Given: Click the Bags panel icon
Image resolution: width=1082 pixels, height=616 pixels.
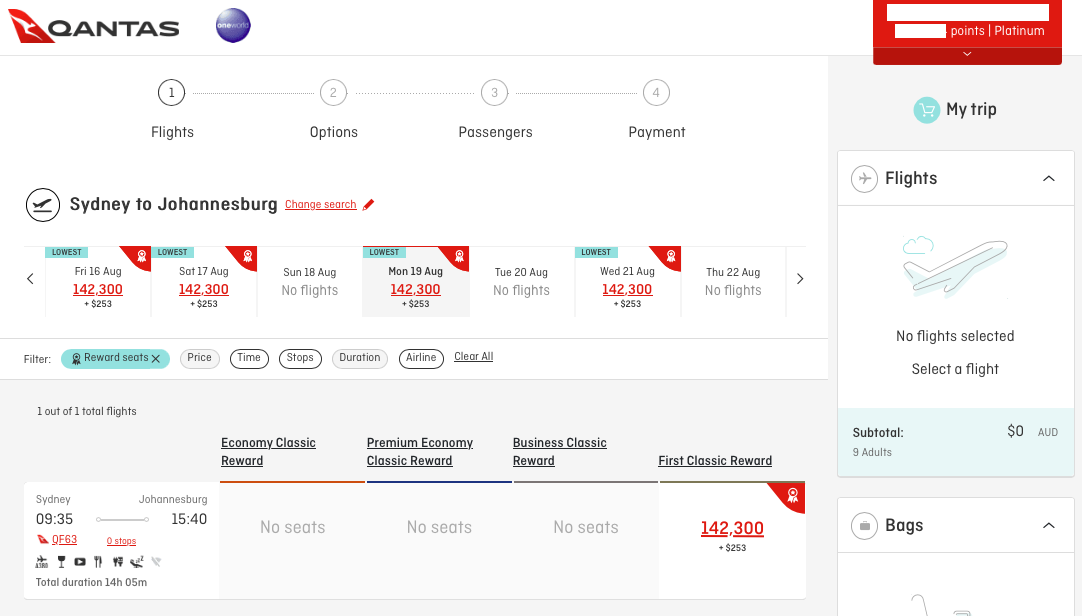Looking at the screenshot, I should 864,525.
